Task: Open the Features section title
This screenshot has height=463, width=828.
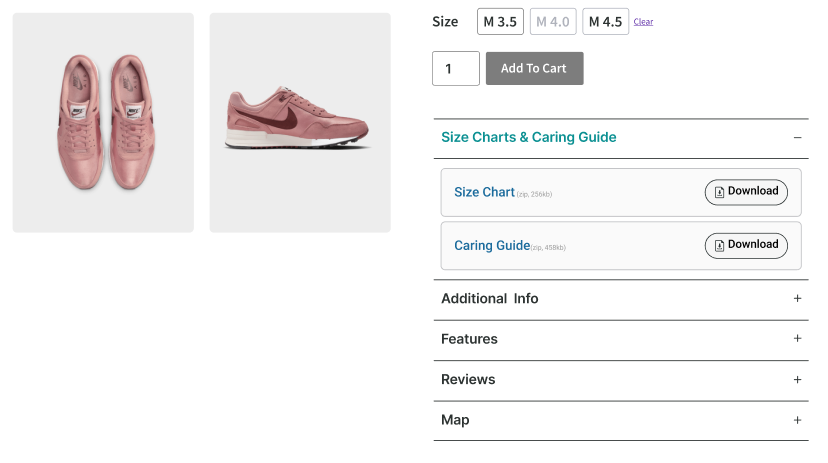Action: [469, 339]
